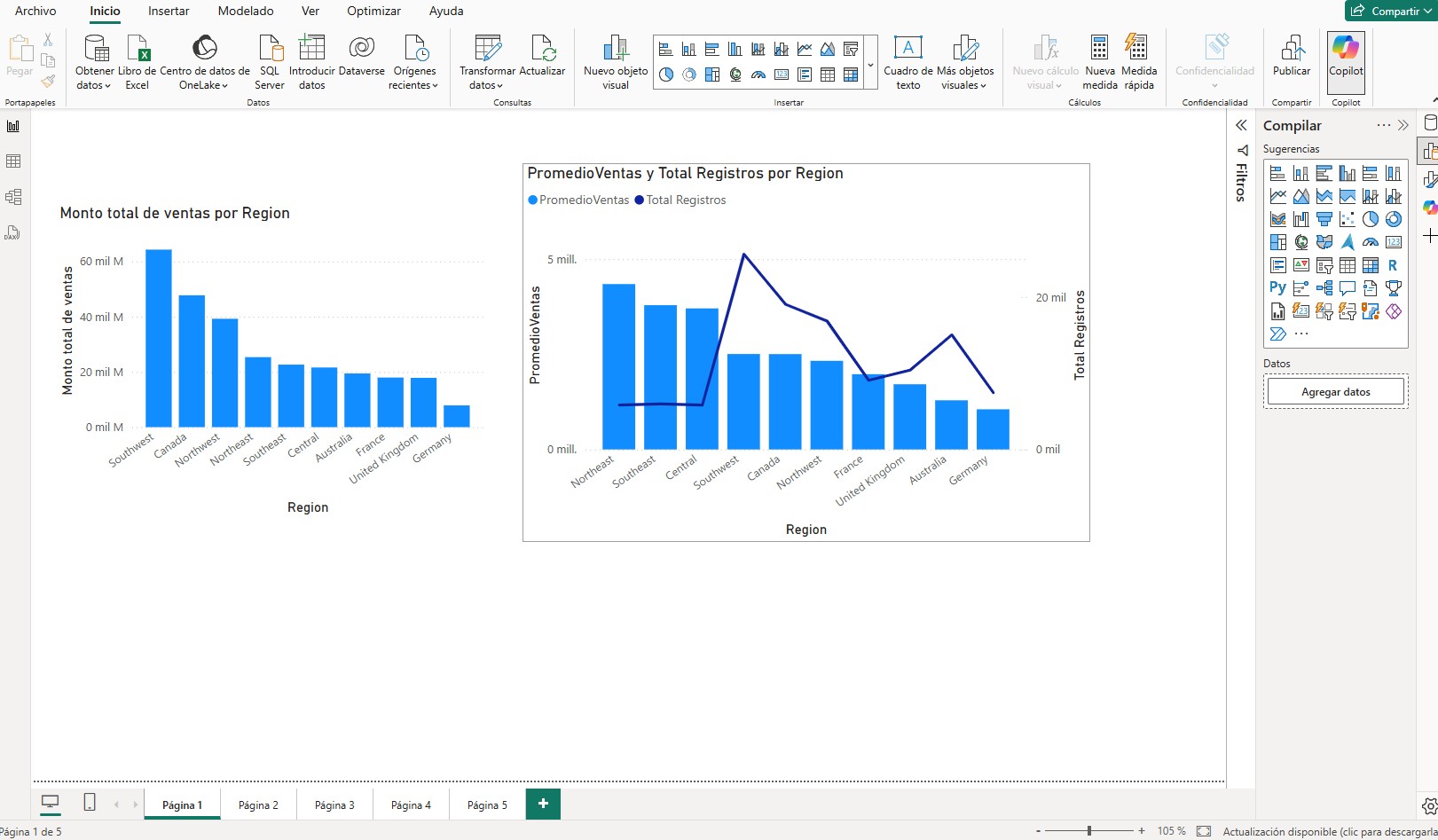Pick Power Automate visual in Compilar pane

tap(1277, 334)
